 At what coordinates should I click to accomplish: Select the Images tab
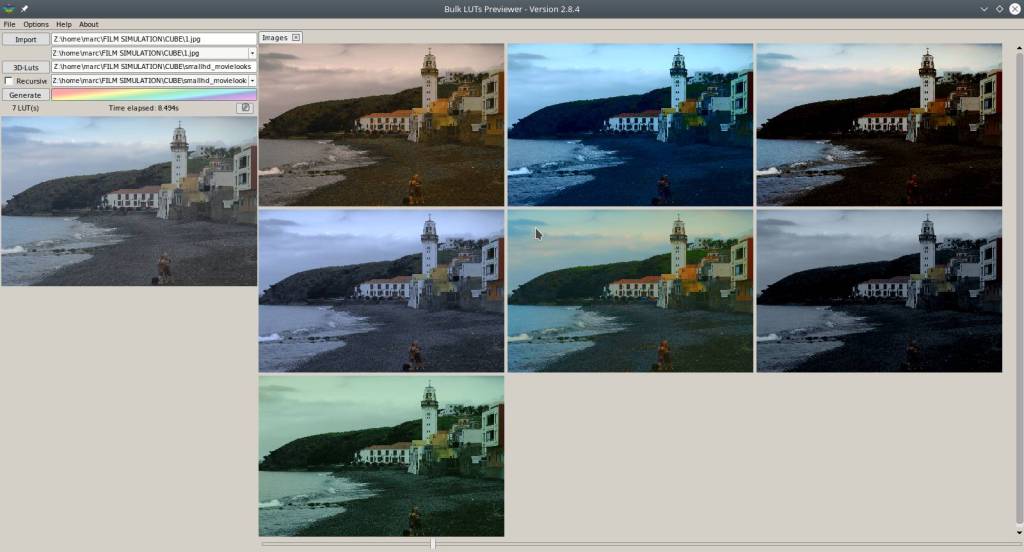coord(274,38)
